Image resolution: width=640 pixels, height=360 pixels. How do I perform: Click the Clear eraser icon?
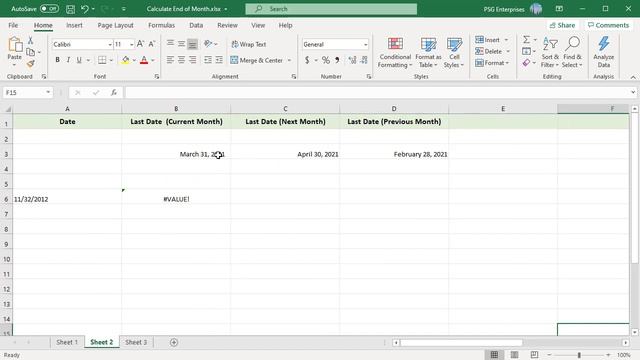pyautogui.click(x=526, y=63)
